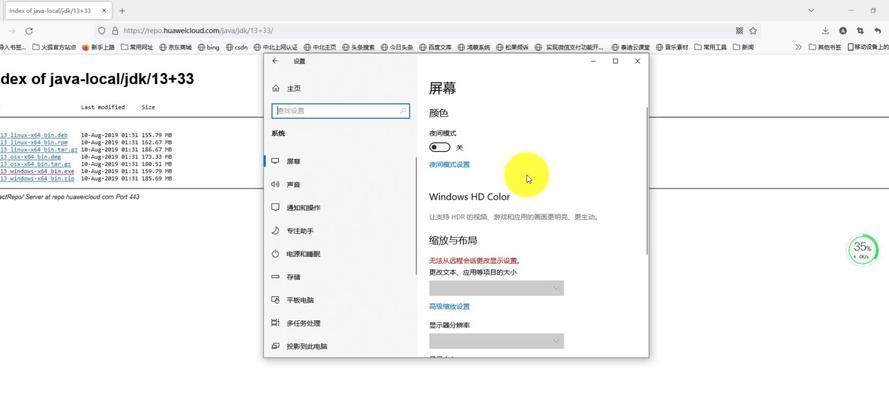
Task: Open the 新手上路 bookmark
Action: pyautogui.click(x=98, y=47)
